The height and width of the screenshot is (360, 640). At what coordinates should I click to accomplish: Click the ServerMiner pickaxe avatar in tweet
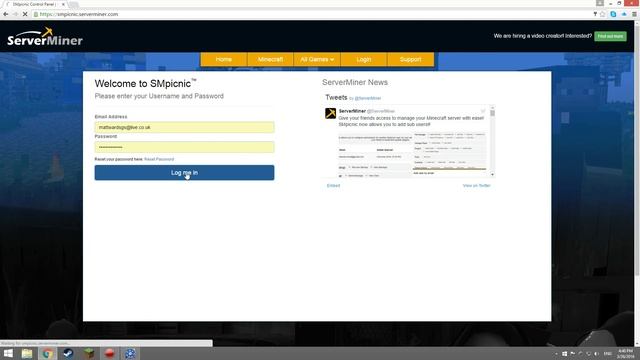(x=330, y=113)
